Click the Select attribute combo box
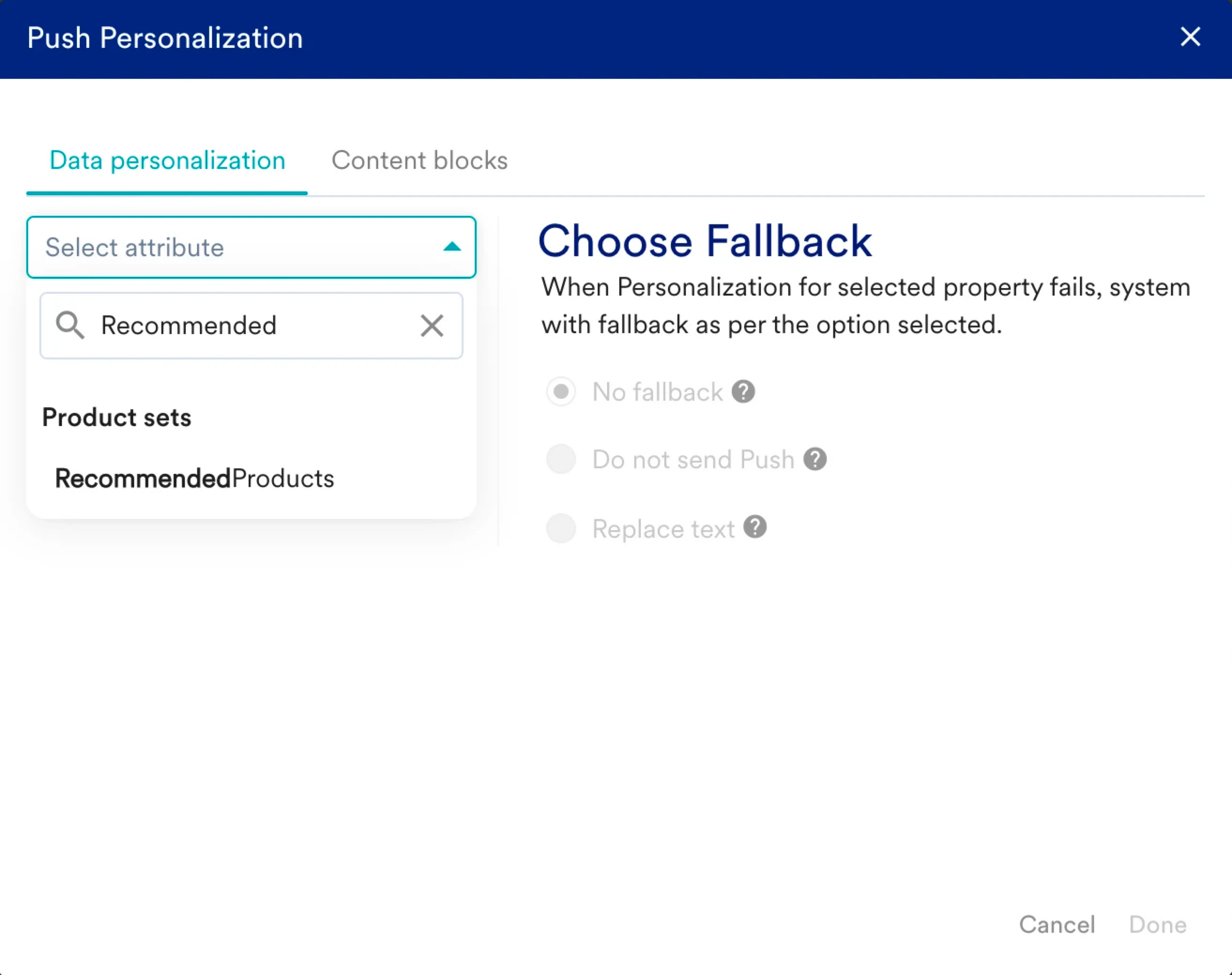 click(x=240, y=247)
